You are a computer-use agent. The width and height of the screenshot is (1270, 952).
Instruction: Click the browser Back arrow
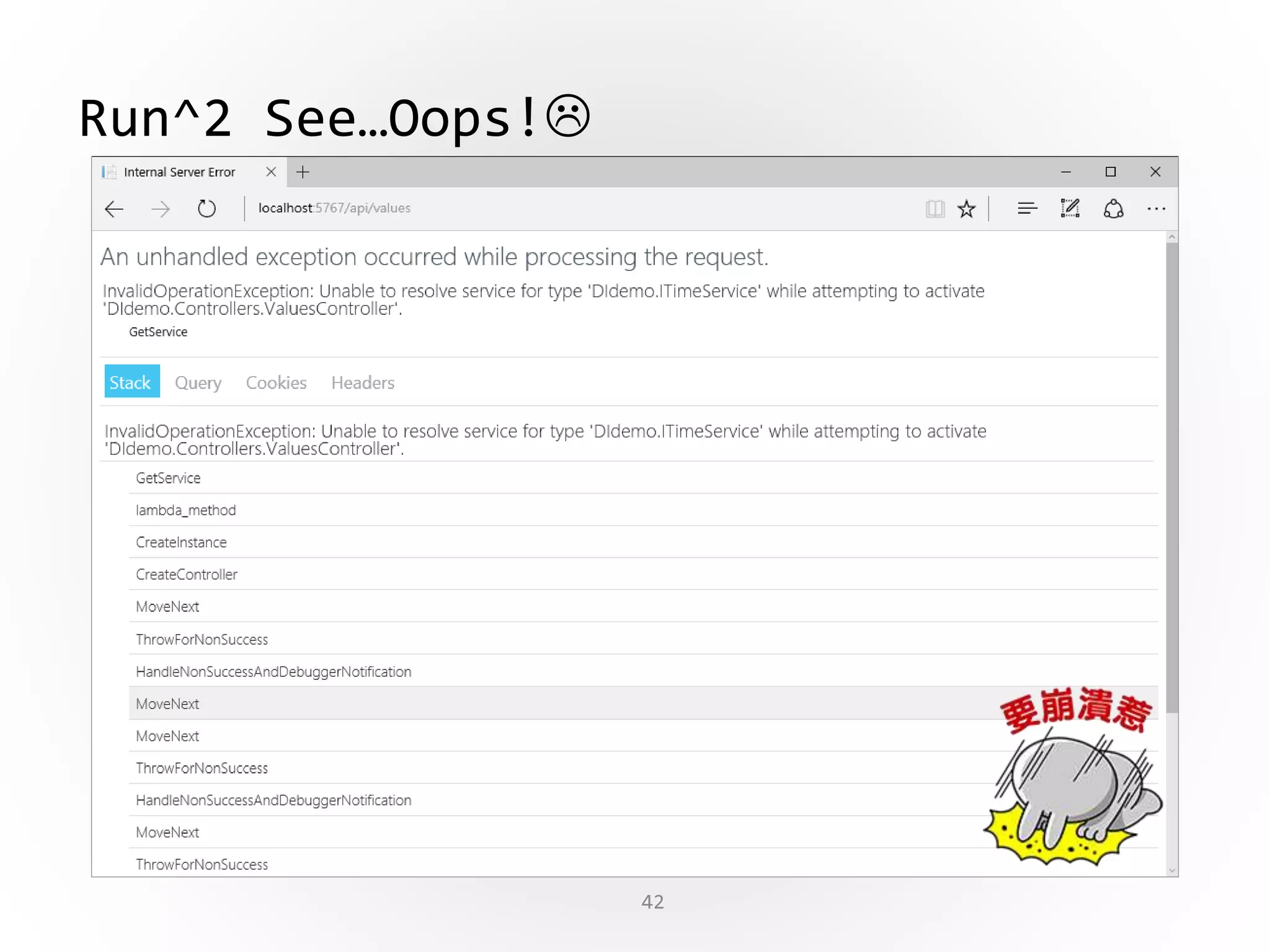point(114,209)
